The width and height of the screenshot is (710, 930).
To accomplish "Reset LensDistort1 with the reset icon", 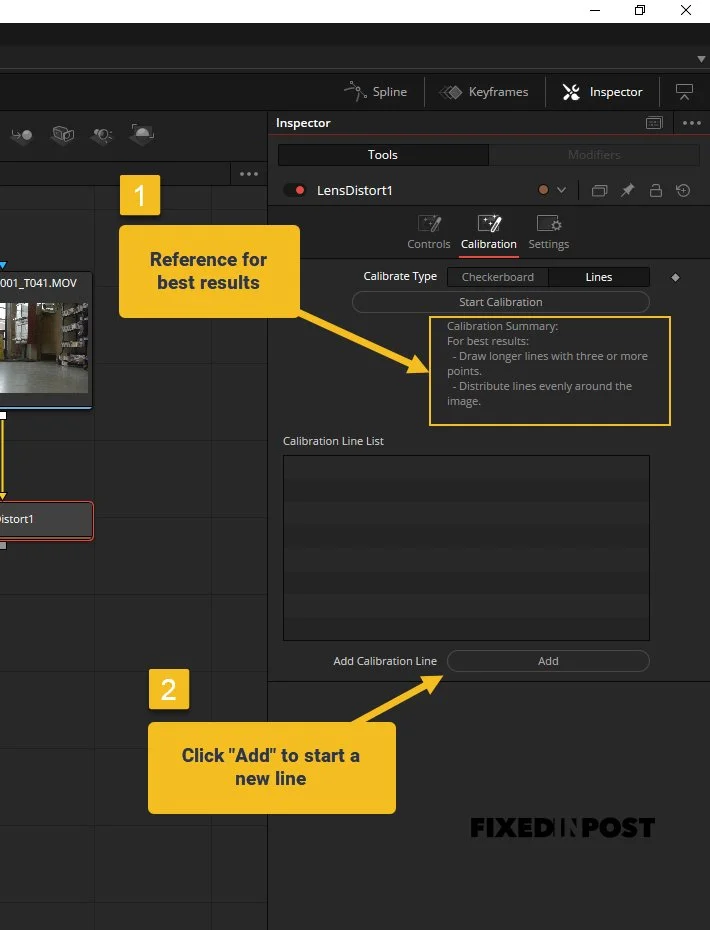I will coord(683,190).
